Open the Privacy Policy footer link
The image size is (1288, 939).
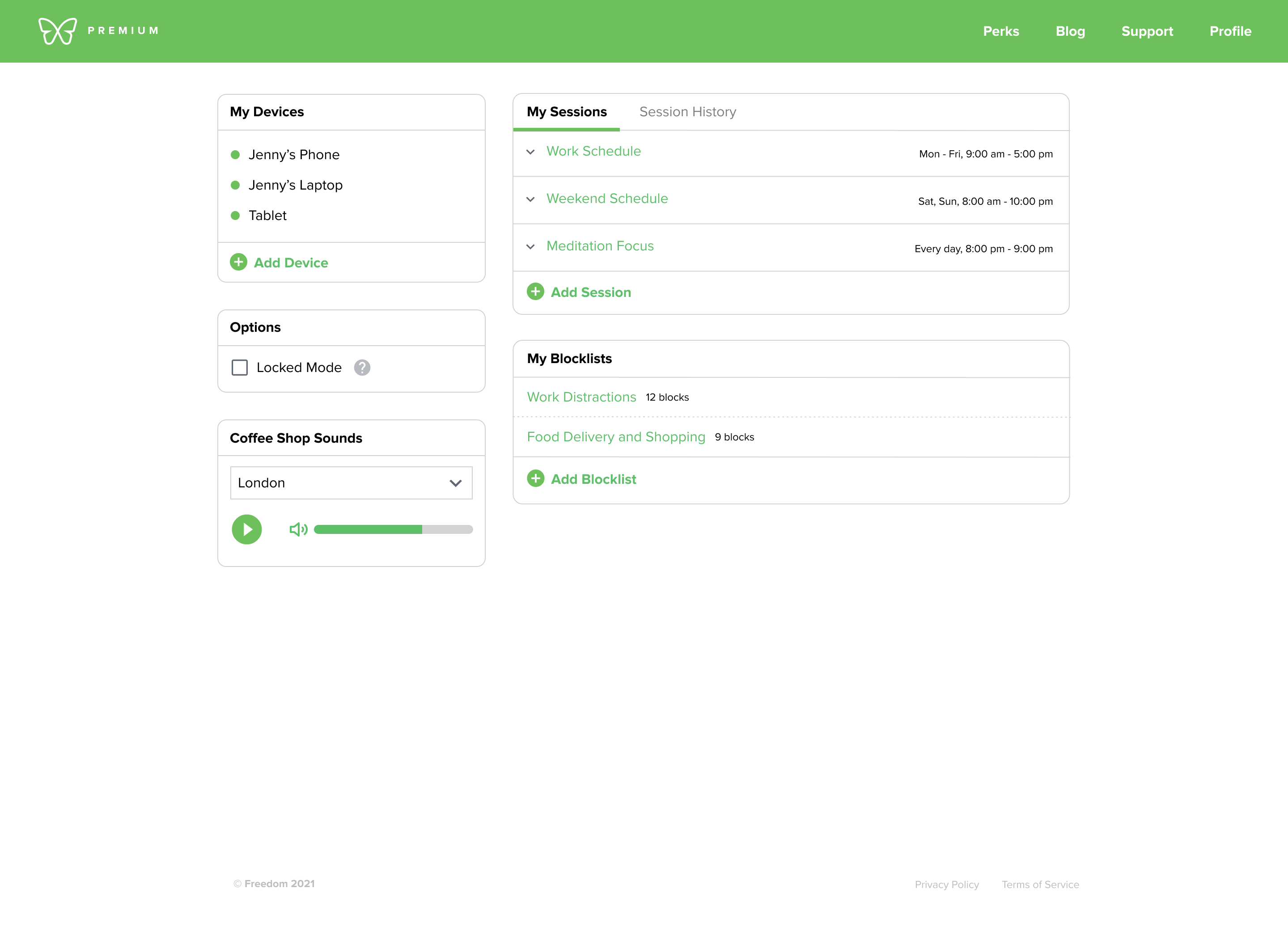[946, 884]
